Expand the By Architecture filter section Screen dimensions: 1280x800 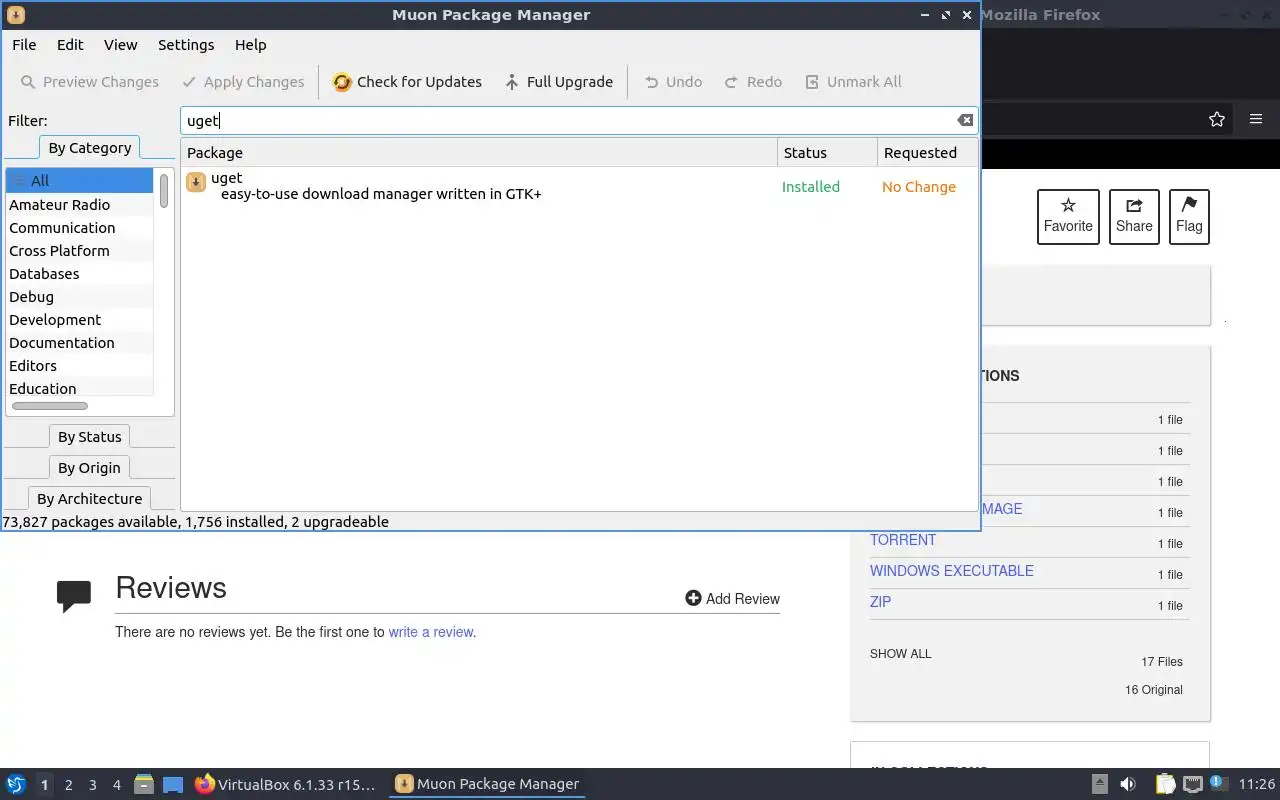[90, 499]
